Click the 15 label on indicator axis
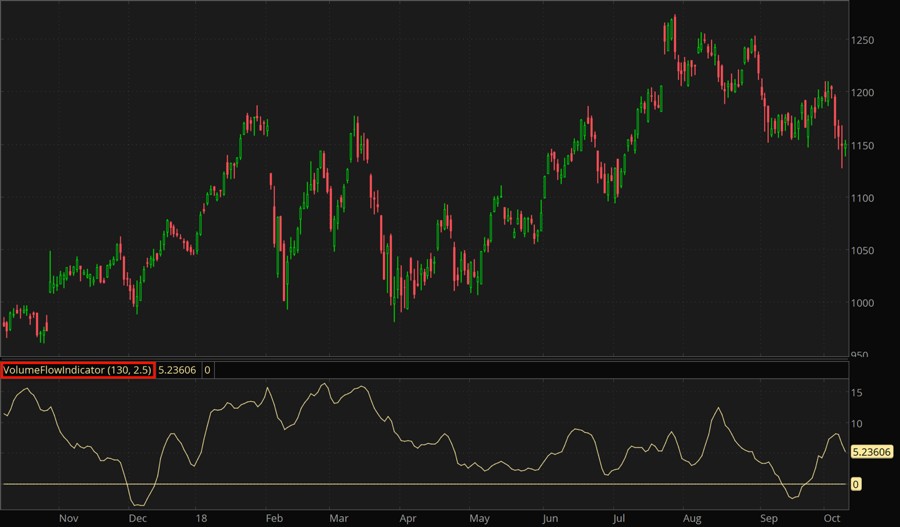900x527 pixels. (x=858, y=394)
